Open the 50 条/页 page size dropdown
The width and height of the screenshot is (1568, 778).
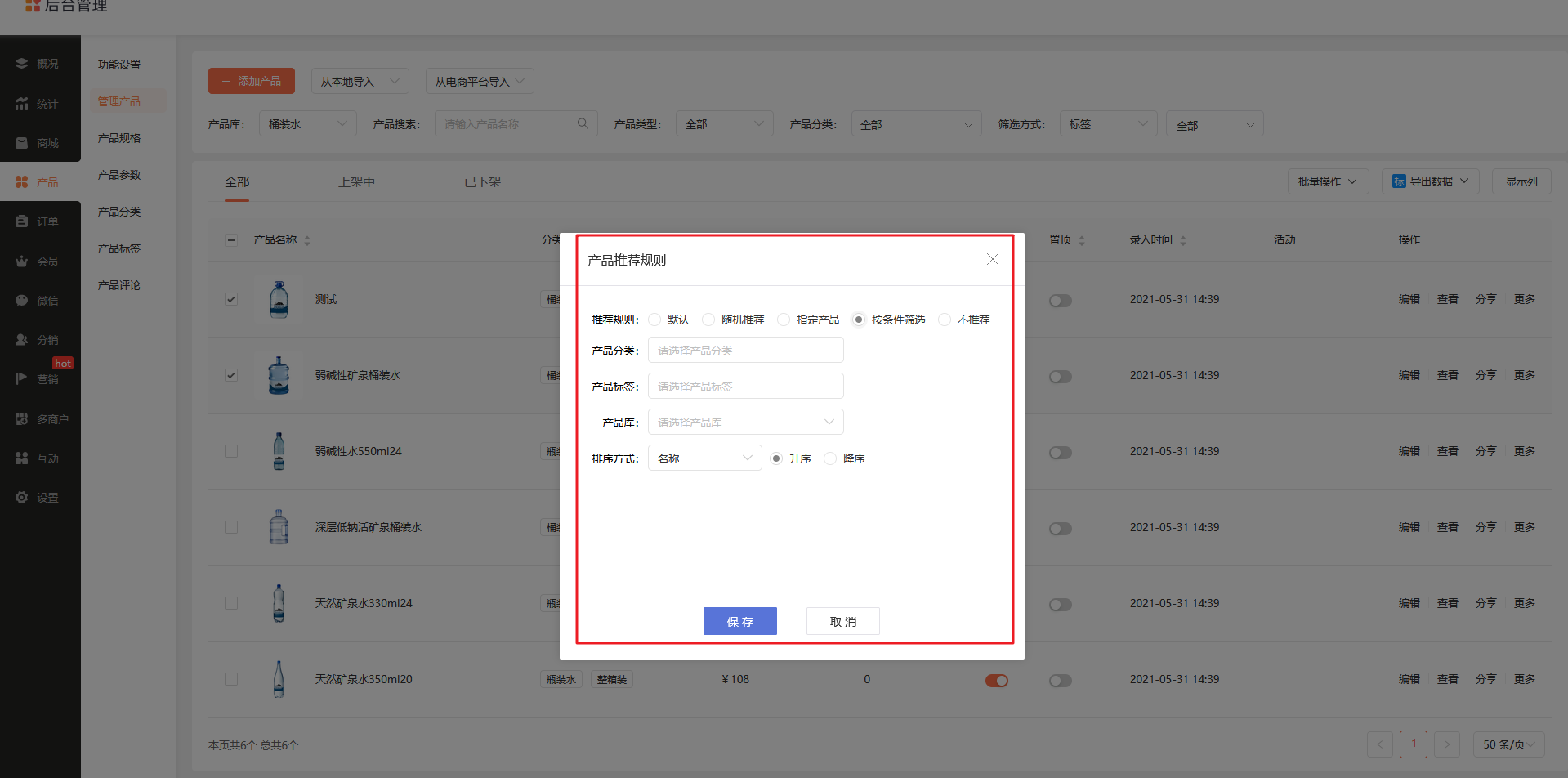point(1508,744)
